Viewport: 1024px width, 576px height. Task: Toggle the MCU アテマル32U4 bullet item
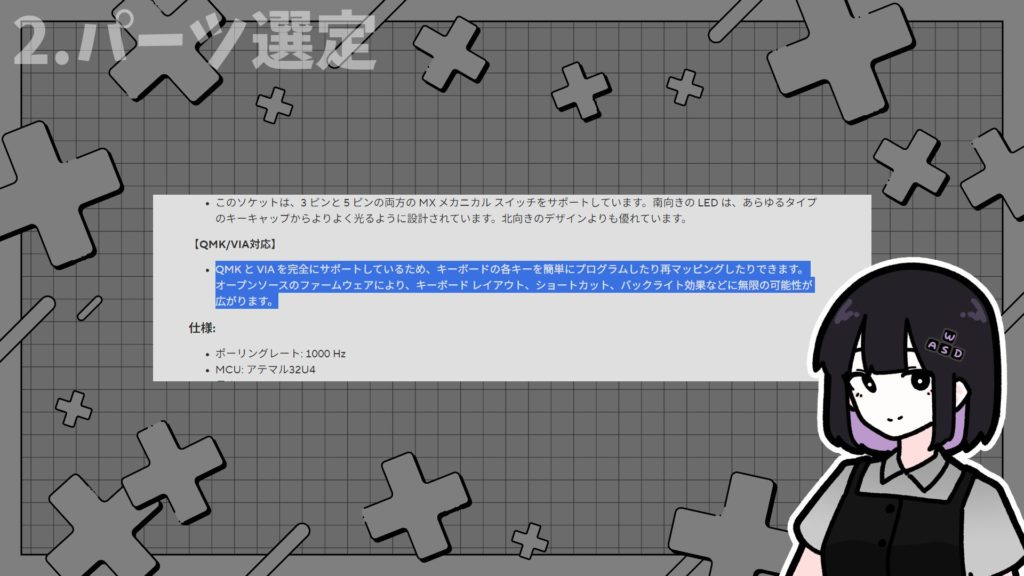(266, 368)
